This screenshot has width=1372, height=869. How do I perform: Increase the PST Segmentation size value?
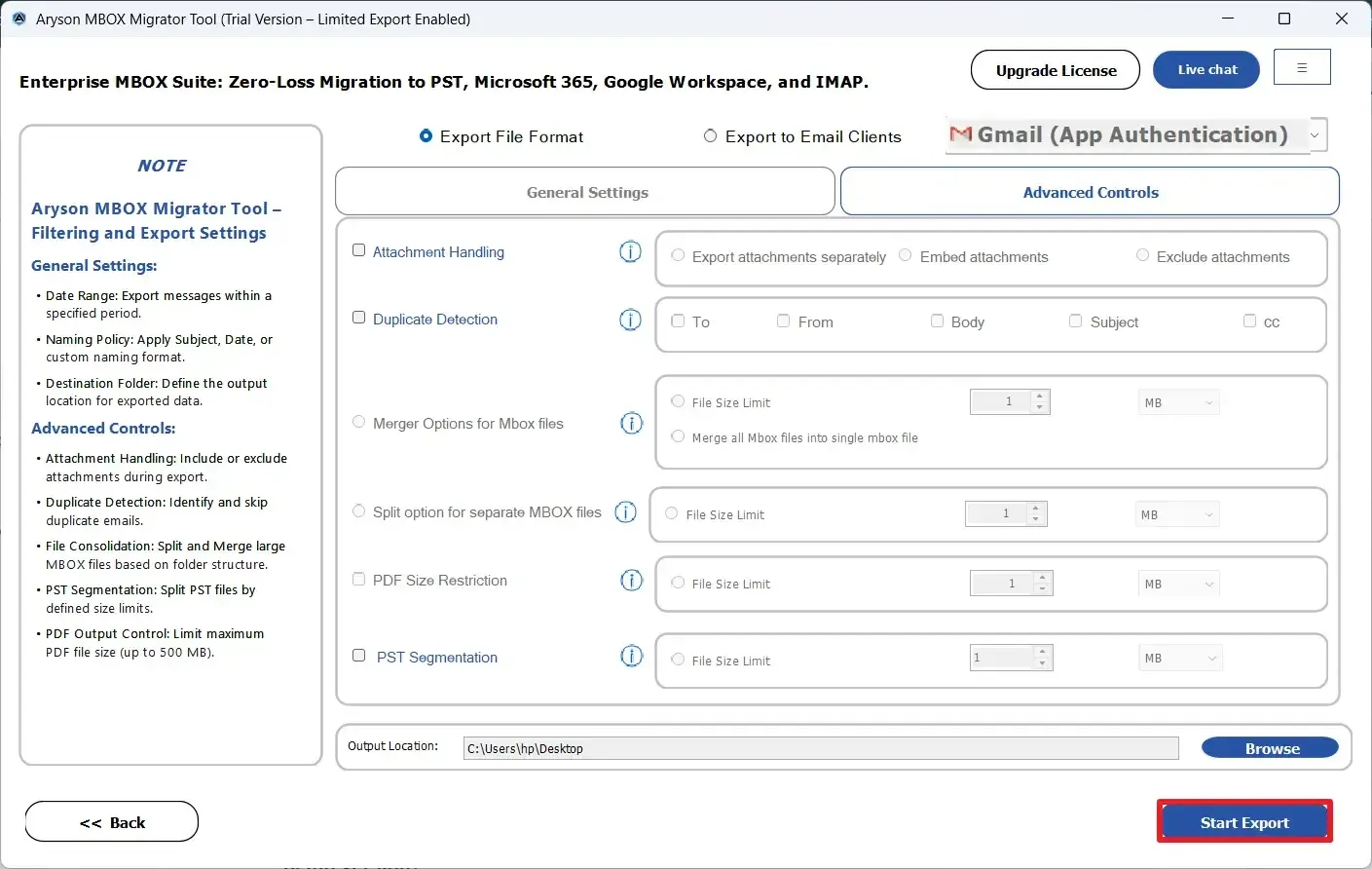1043,652
